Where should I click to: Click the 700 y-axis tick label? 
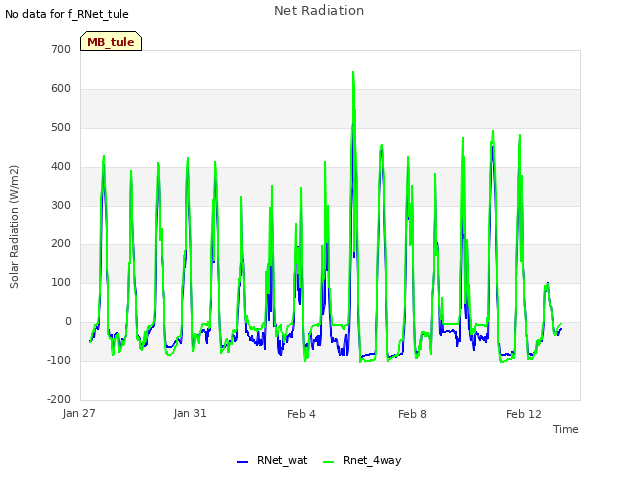pos(61,49)
